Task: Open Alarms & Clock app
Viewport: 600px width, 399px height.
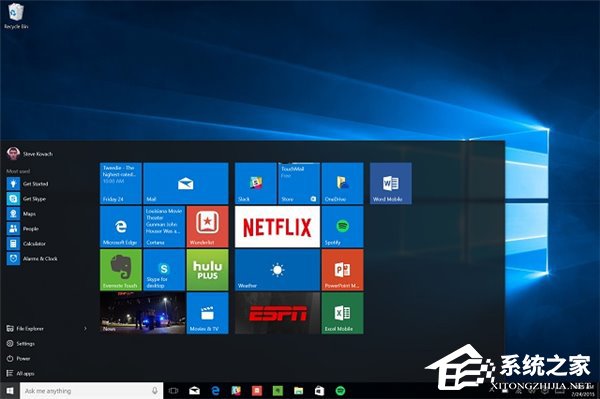Action: coord(32,259)
